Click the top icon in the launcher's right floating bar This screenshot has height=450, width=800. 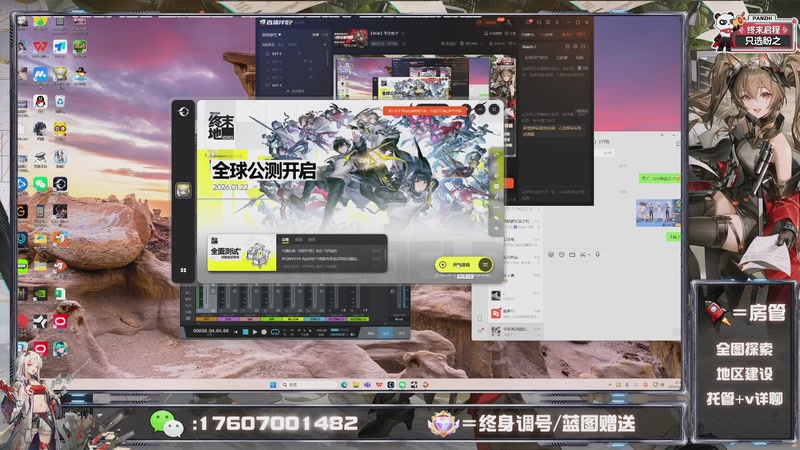tap(496, 155)
